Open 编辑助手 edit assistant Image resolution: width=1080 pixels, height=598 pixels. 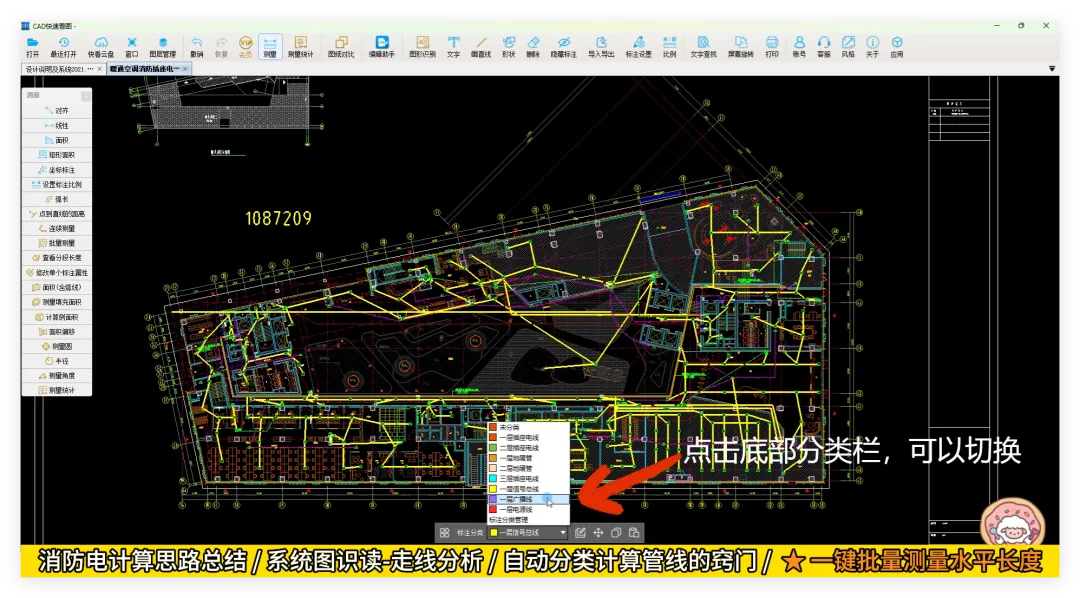tap(382, 47)
